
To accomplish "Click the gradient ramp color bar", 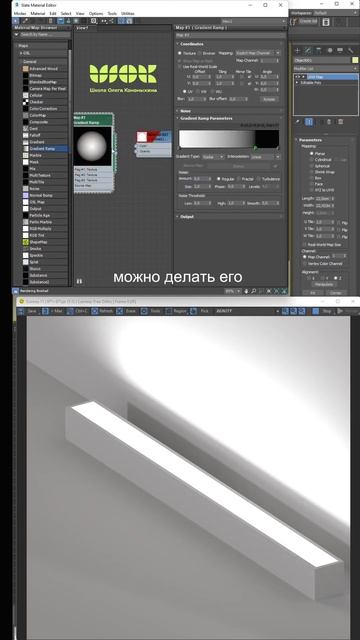I will point(229,138).
